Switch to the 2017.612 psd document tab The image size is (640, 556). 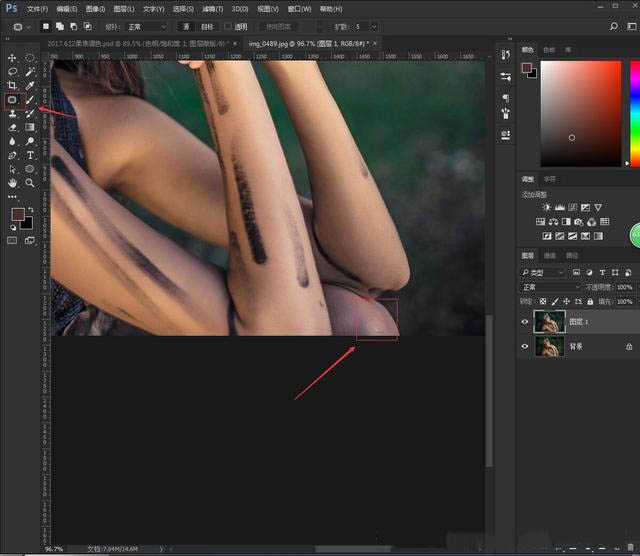coord(136,44)
